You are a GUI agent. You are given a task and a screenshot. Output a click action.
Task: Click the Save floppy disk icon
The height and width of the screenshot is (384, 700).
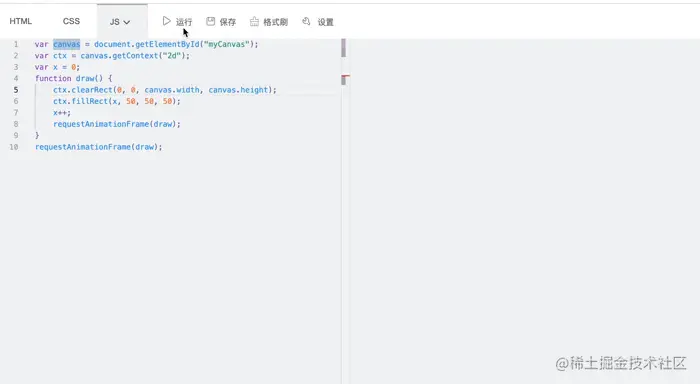point(211,21)
